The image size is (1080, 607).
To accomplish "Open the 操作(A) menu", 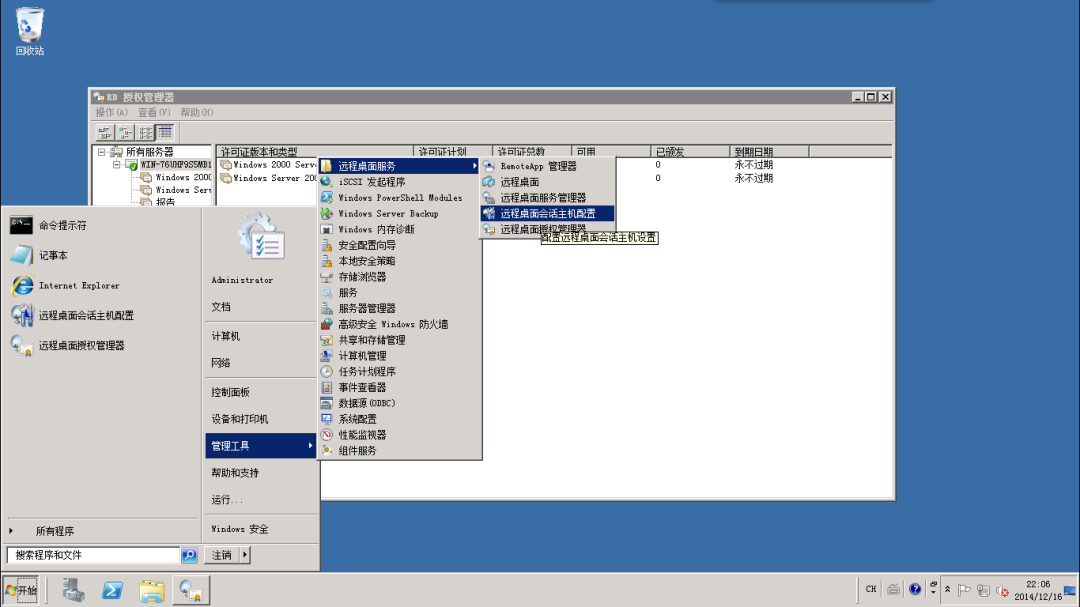I will point(112,112).
